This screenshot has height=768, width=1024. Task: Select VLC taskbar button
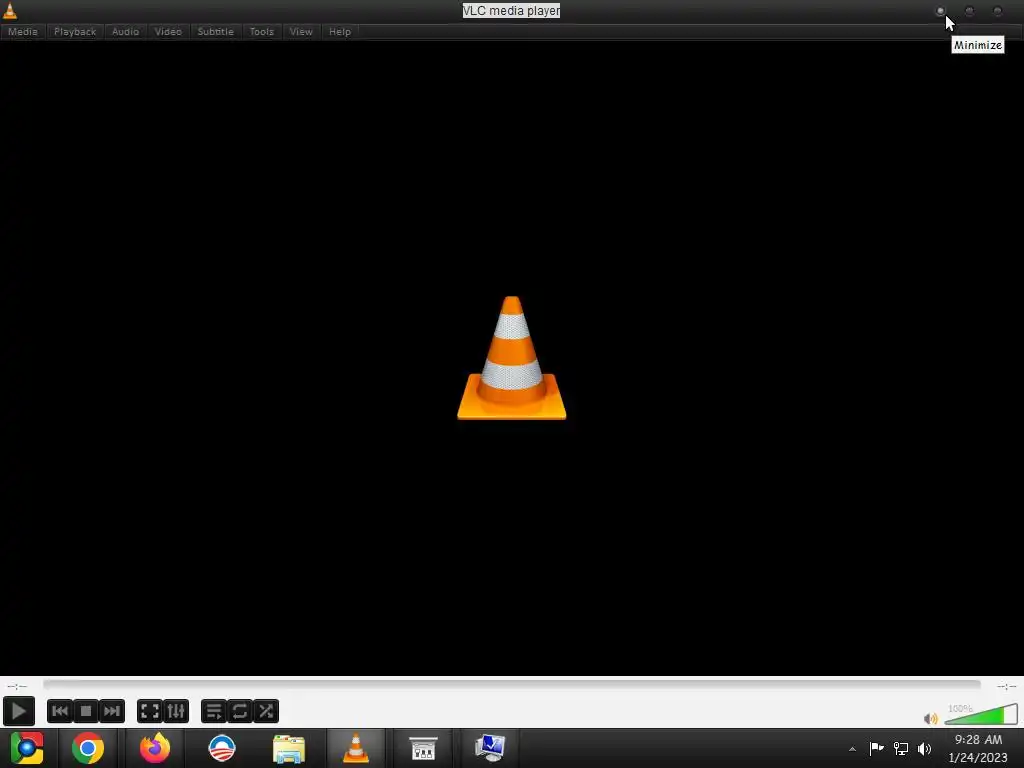[x=356, y=748]
